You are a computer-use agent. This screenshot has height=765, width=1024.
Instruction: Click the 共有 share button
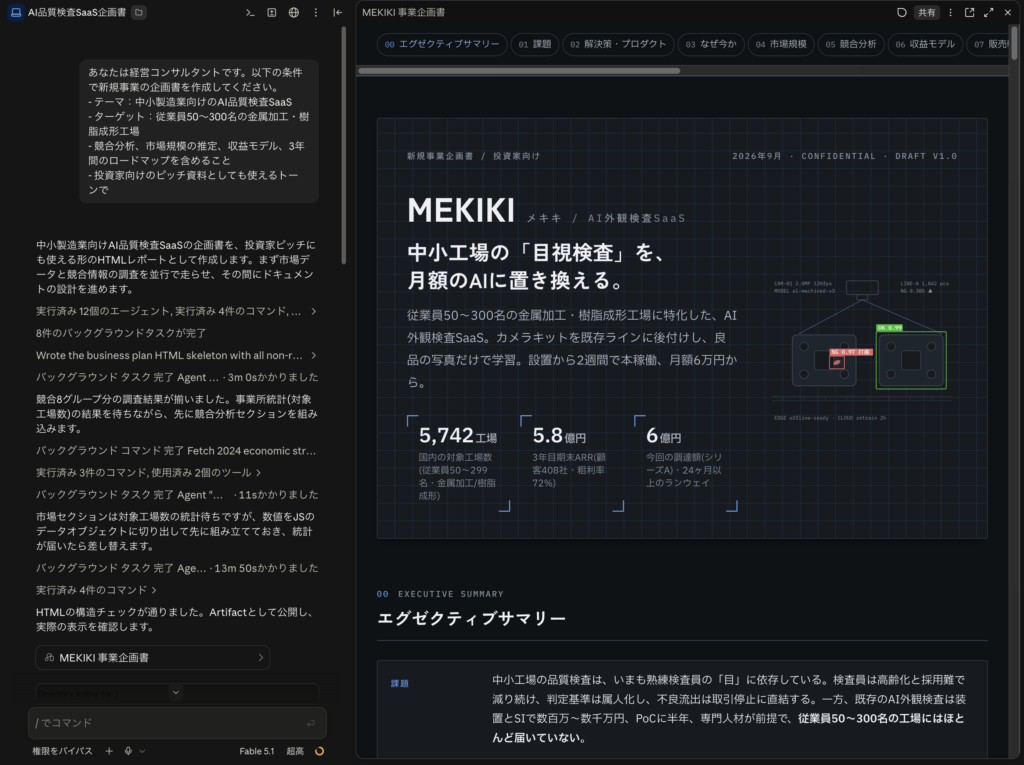click(x=926, y=12)
